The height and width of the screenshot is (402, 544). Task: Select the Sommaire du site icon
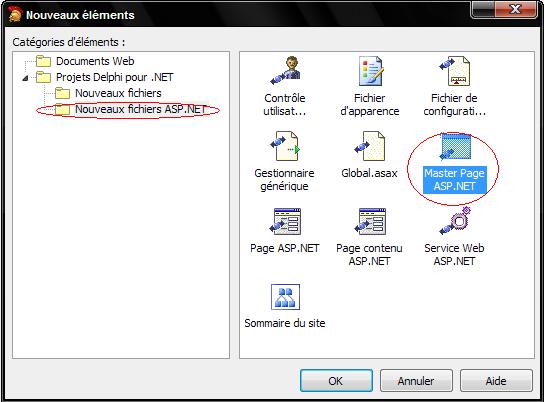tap(285, 297)
